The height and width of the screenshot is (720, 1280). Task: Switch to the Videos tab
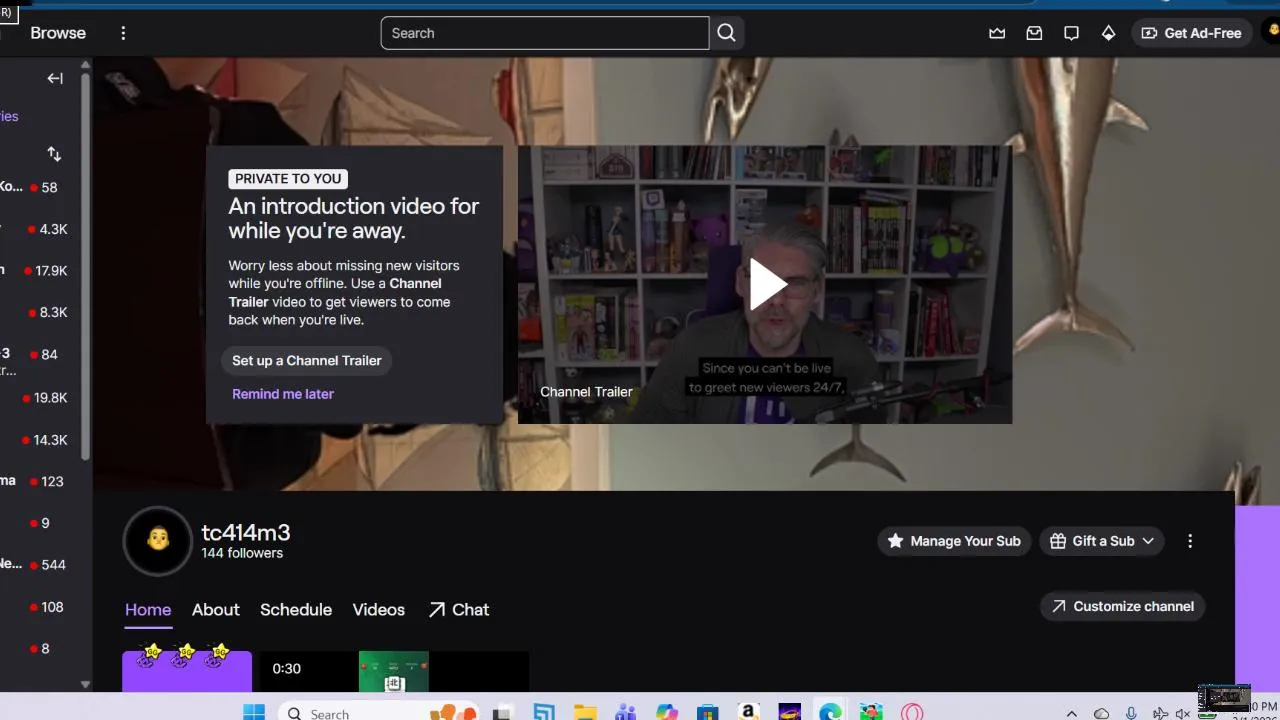pyautogui.click(x=379, y=610)
